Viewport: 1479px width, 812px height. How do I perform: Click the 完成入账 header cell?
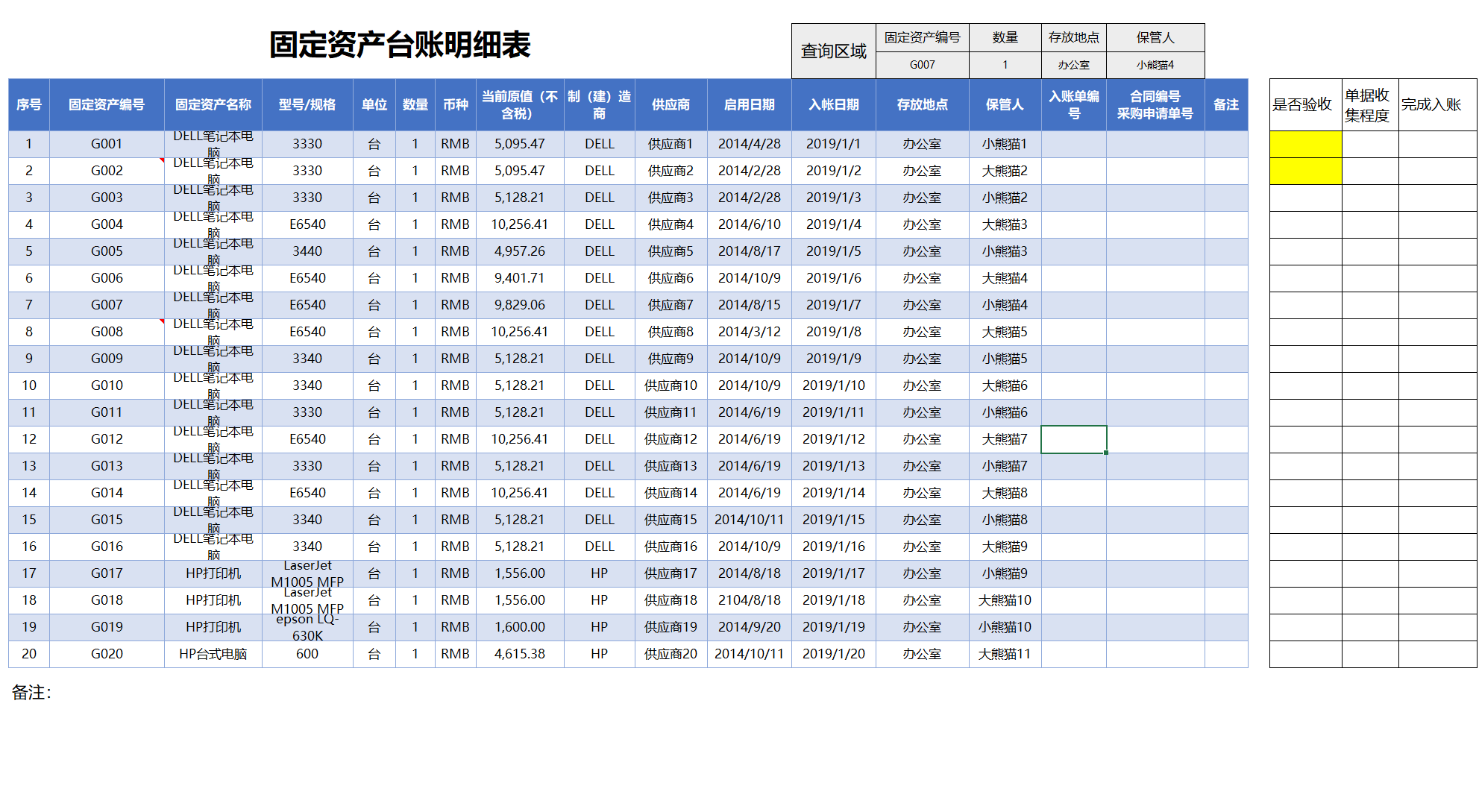pos(1437,104)
